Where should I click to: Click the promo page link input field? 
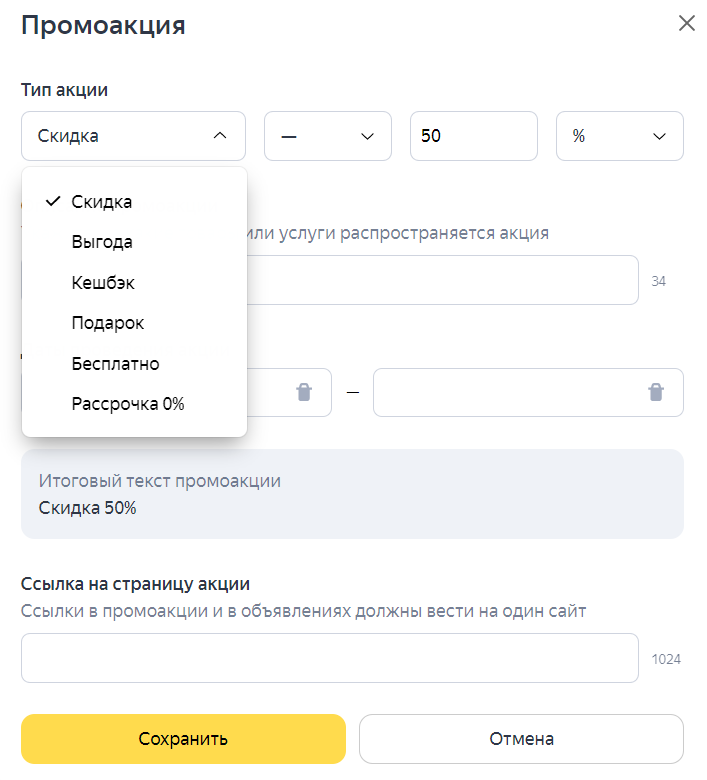click(329, 658)
